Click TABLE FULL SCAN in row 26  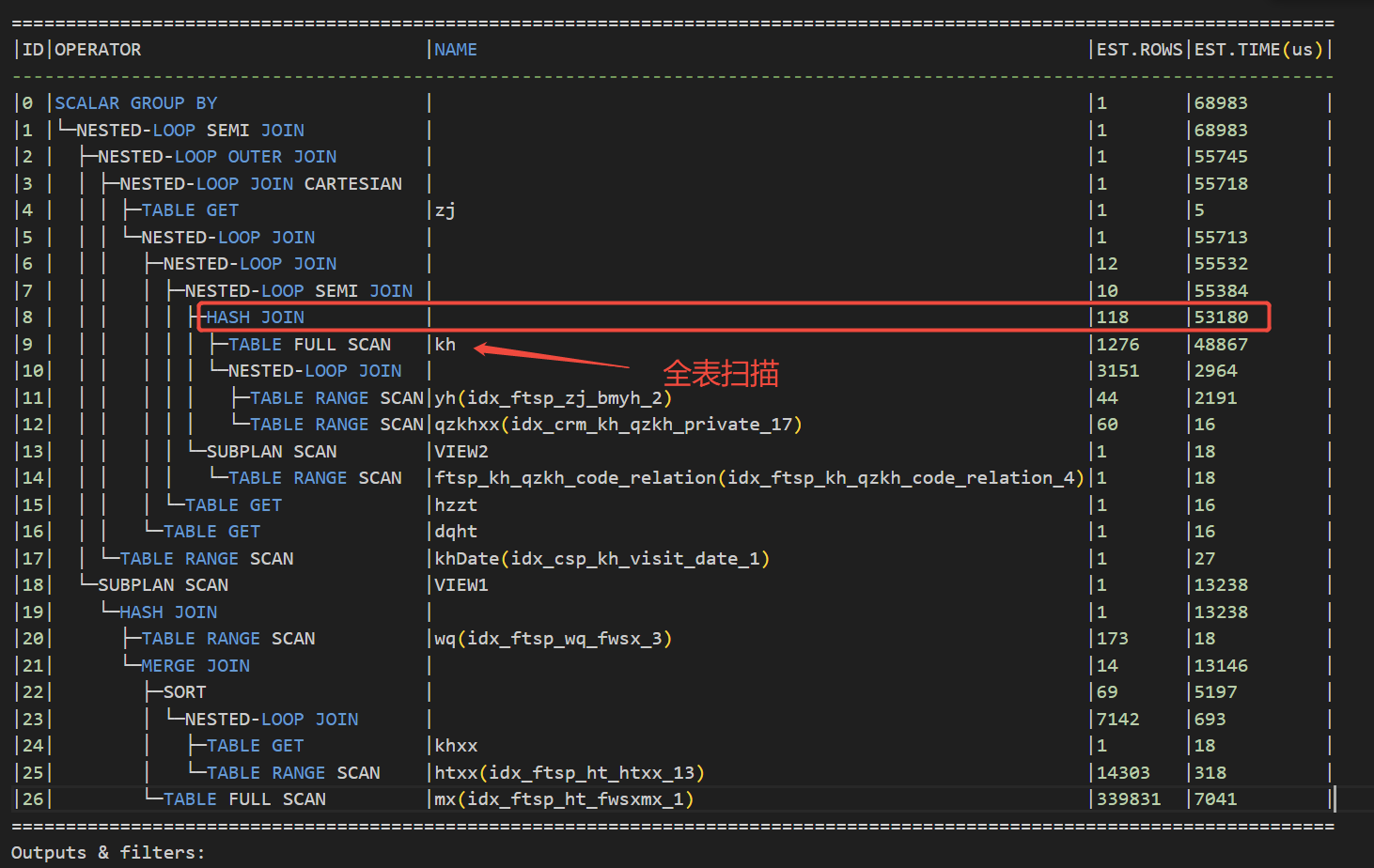244,799
